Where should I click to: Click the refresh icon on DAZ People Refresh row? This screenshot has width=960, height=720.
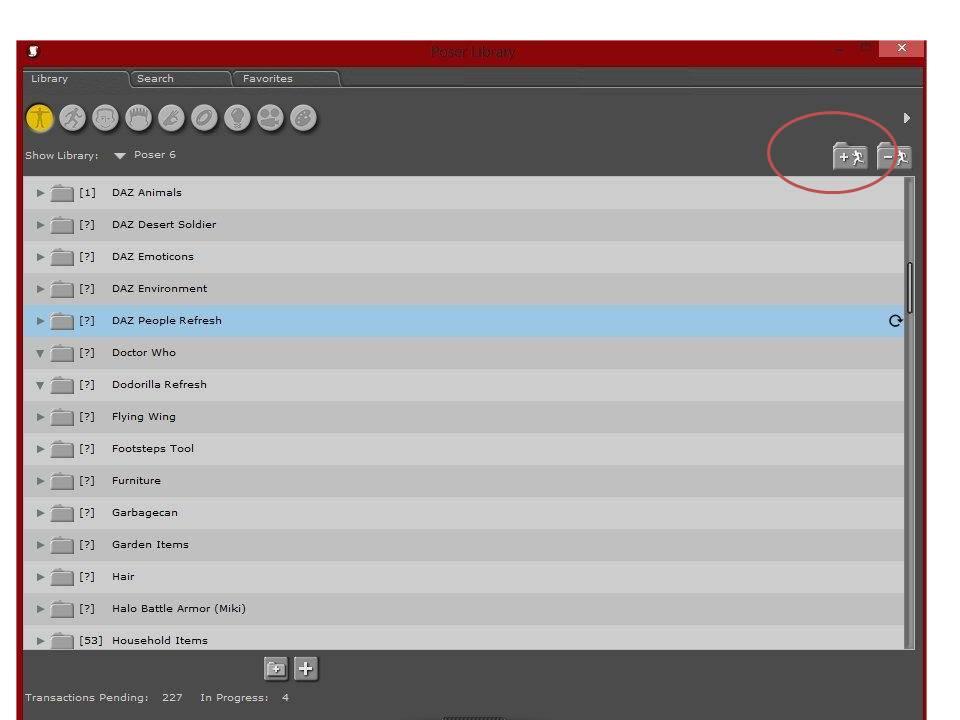[895, 321]
